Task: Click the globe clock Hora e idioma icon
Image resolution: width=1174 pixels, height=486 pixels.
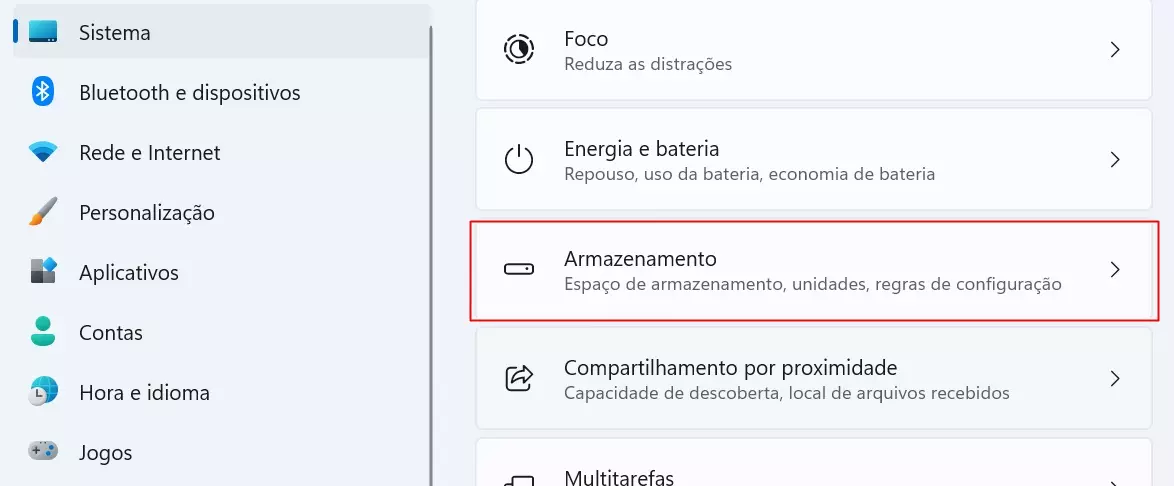Action: click(43, 392)
